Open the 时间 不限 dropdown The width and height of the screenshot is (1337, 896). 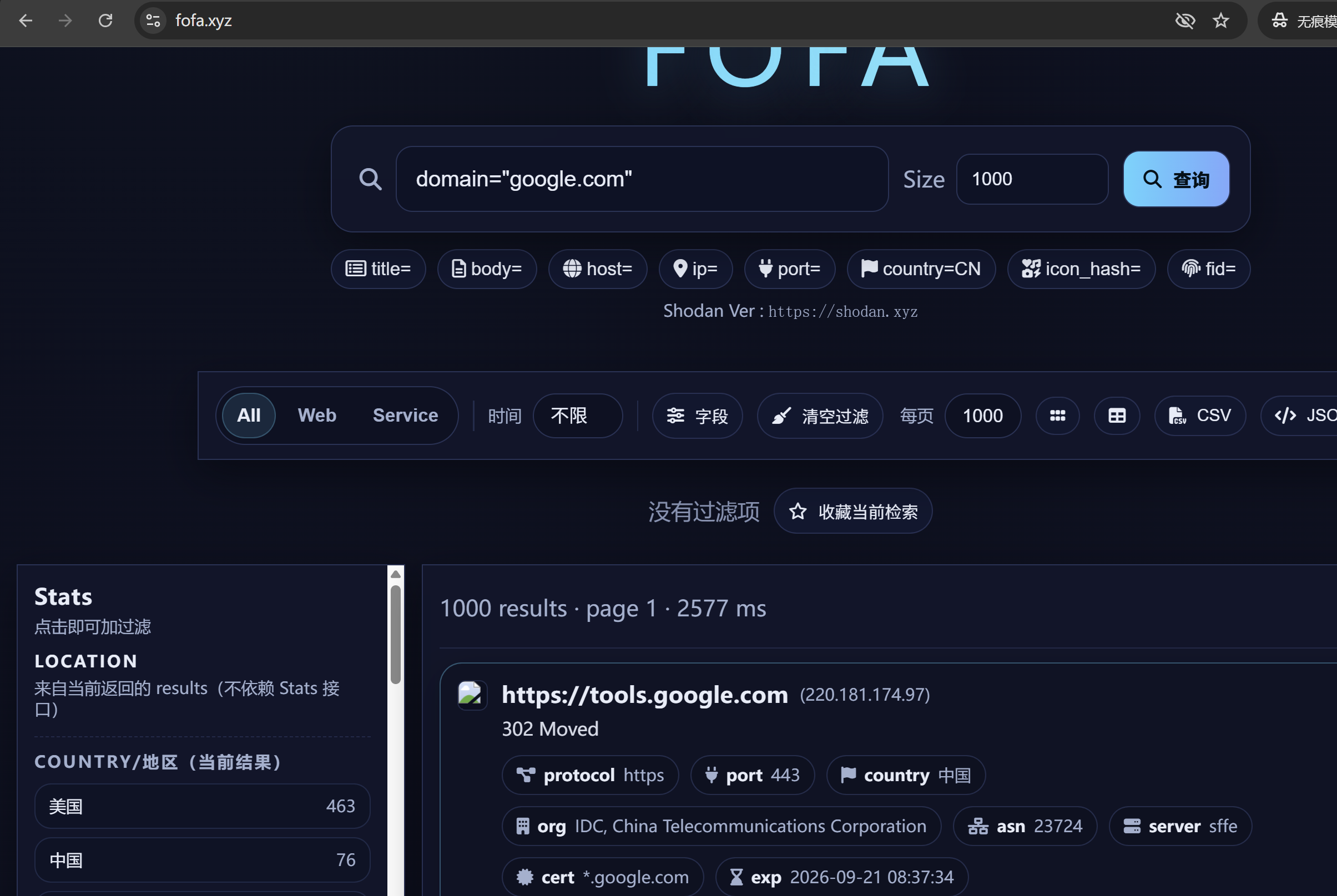pos(577,416)
